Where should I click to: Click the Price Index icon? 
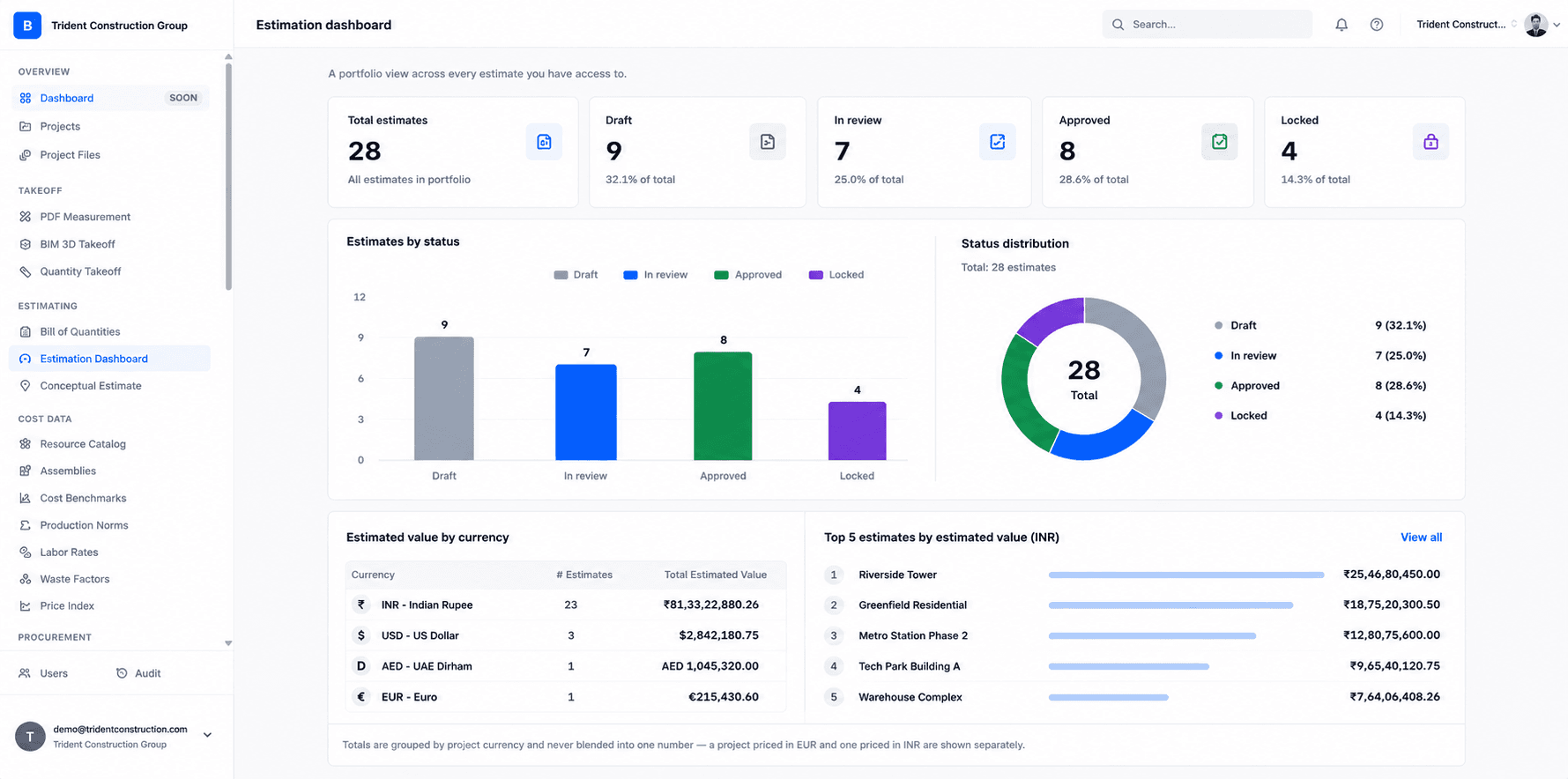click(x=26, y=606)
